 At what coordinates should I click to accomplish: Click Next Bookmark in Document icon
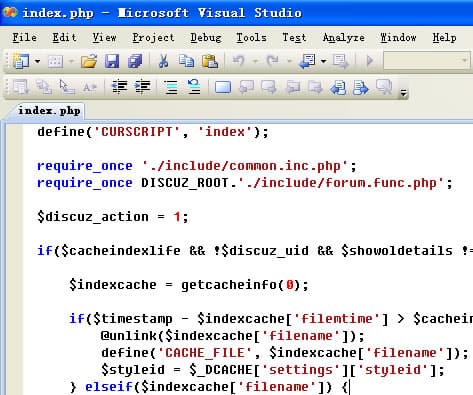pos(360,88)
